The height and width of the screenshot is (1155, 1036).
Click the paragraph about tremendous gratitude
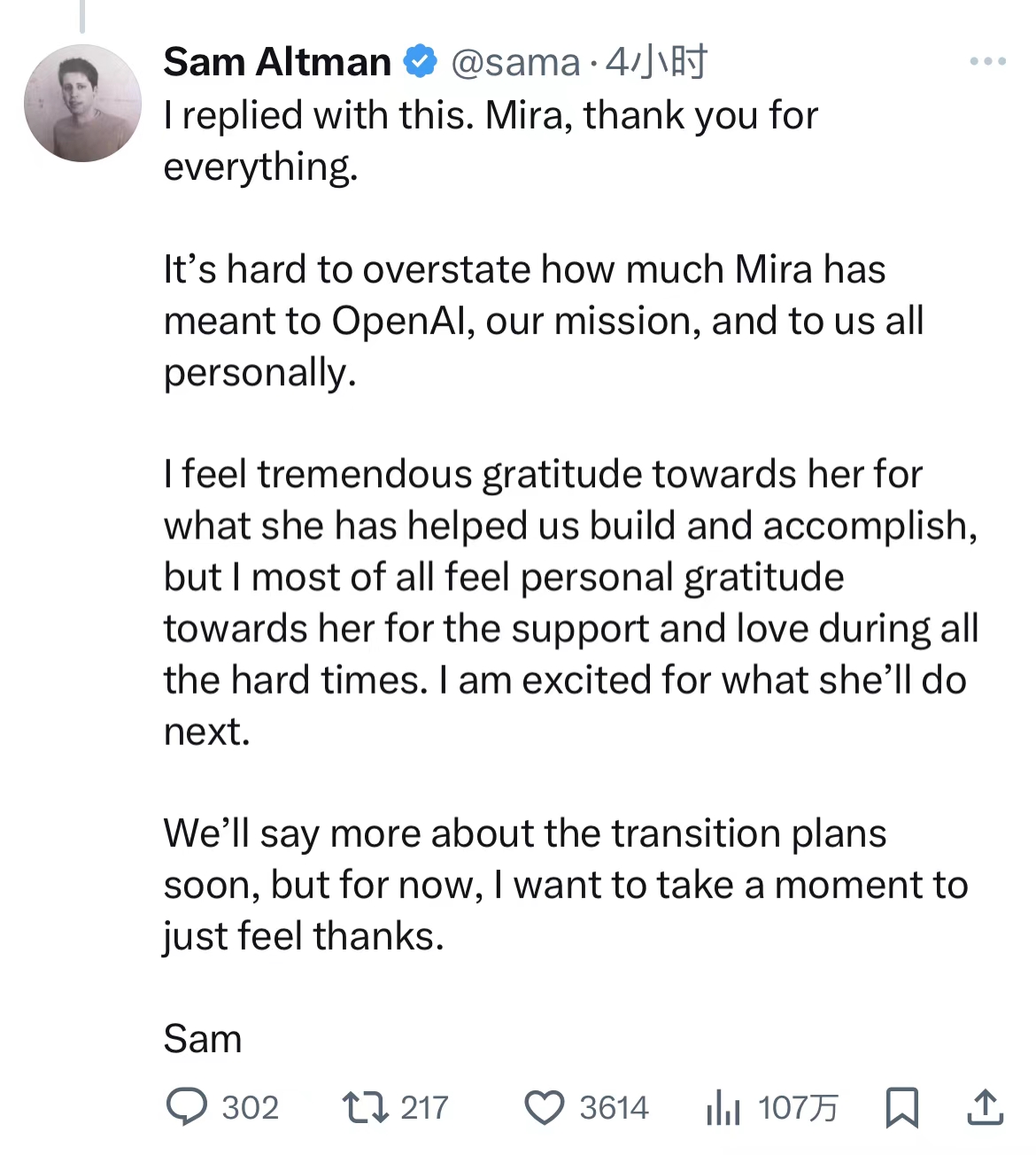571,602
